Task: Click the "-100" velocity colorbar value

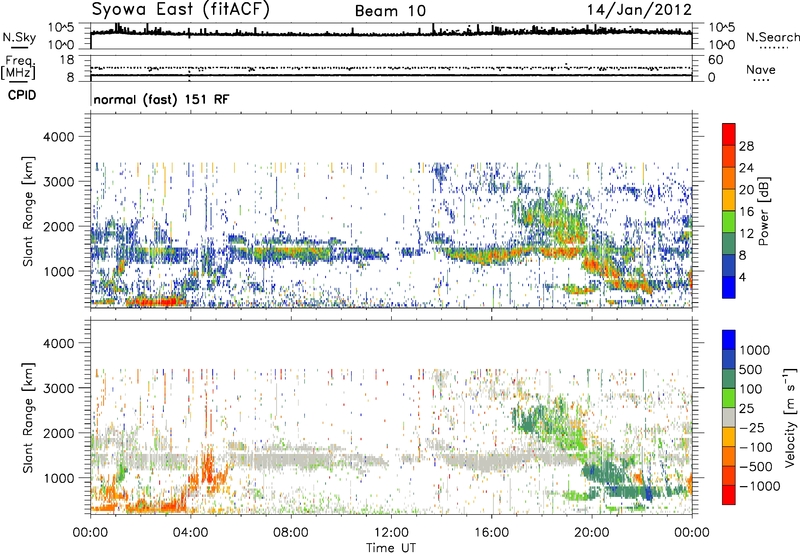Action: 756,447
